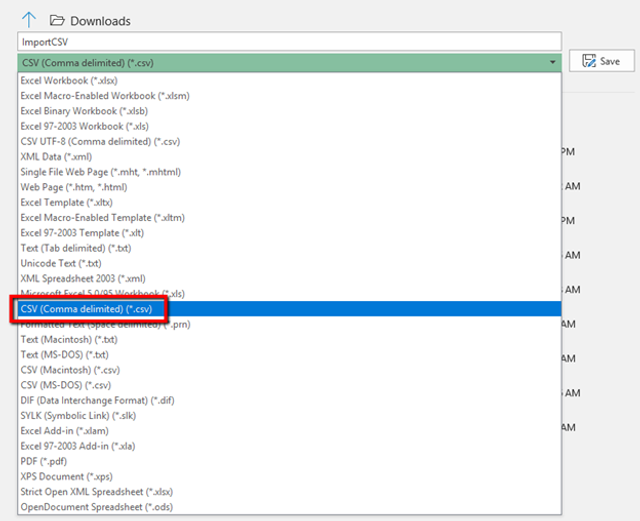Click the Downloads location label
The height and width of the screenshot is (521, 640).
(100, 21)
